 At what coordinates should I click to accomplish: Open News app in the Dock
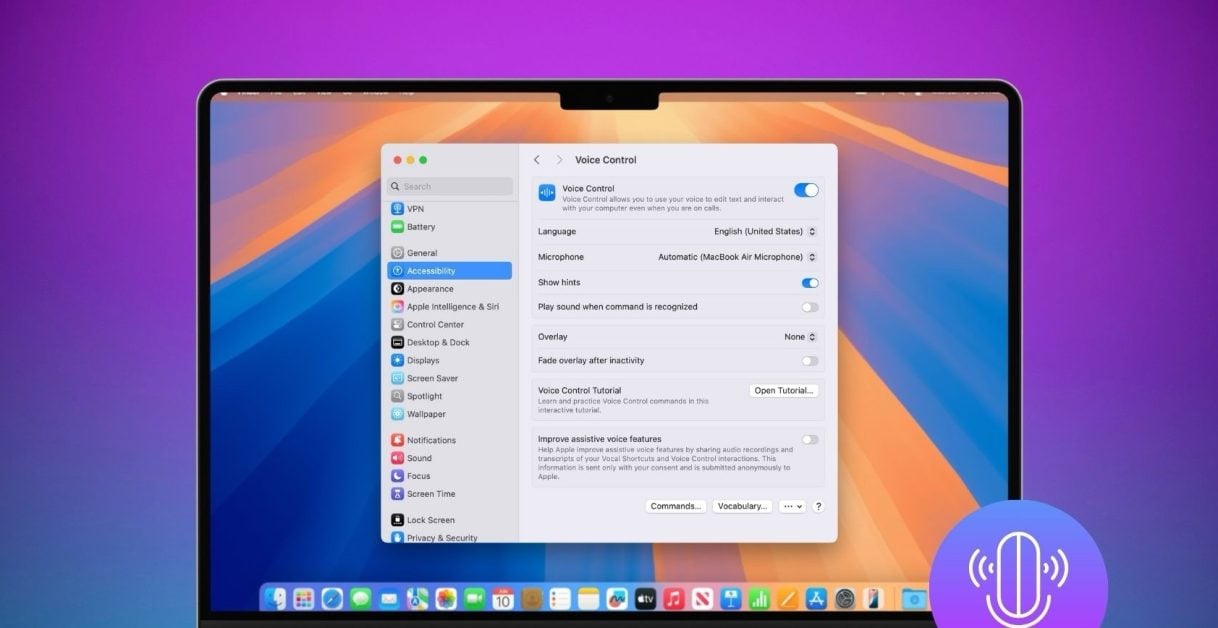click(x=702, y=599)
